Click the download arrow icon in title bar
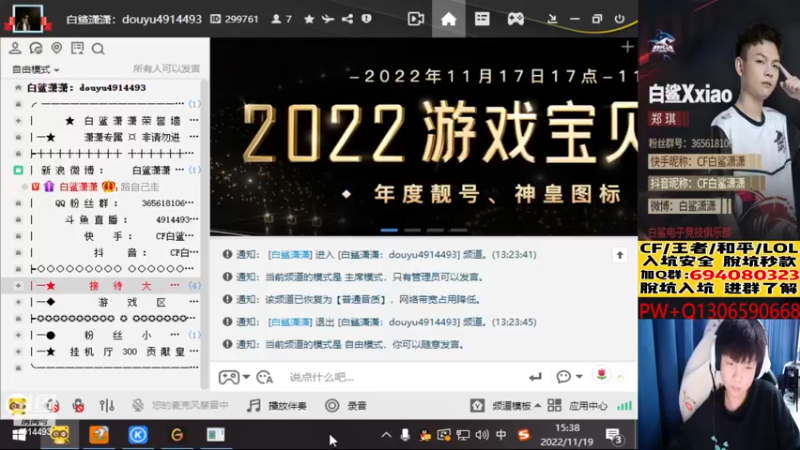Viewport: 800px width, 450px height. 552,19
